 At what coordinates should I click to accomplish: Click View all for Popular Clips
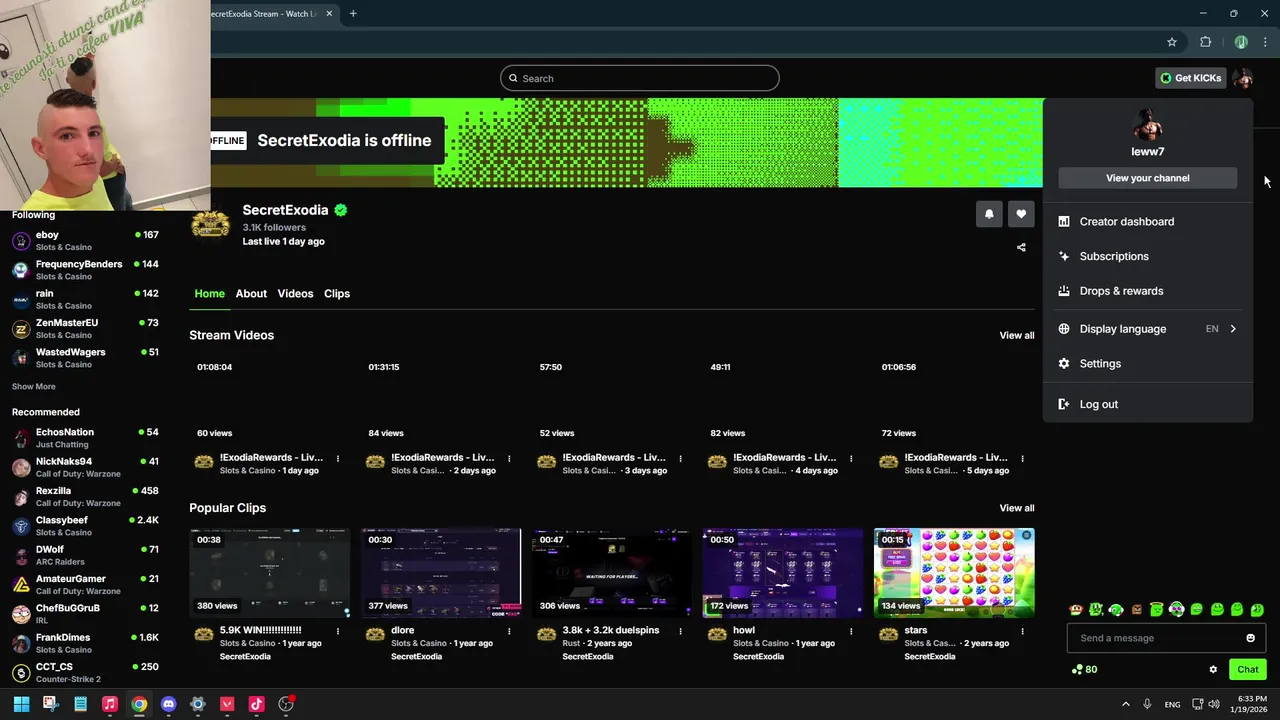[x=1017, y=508]
